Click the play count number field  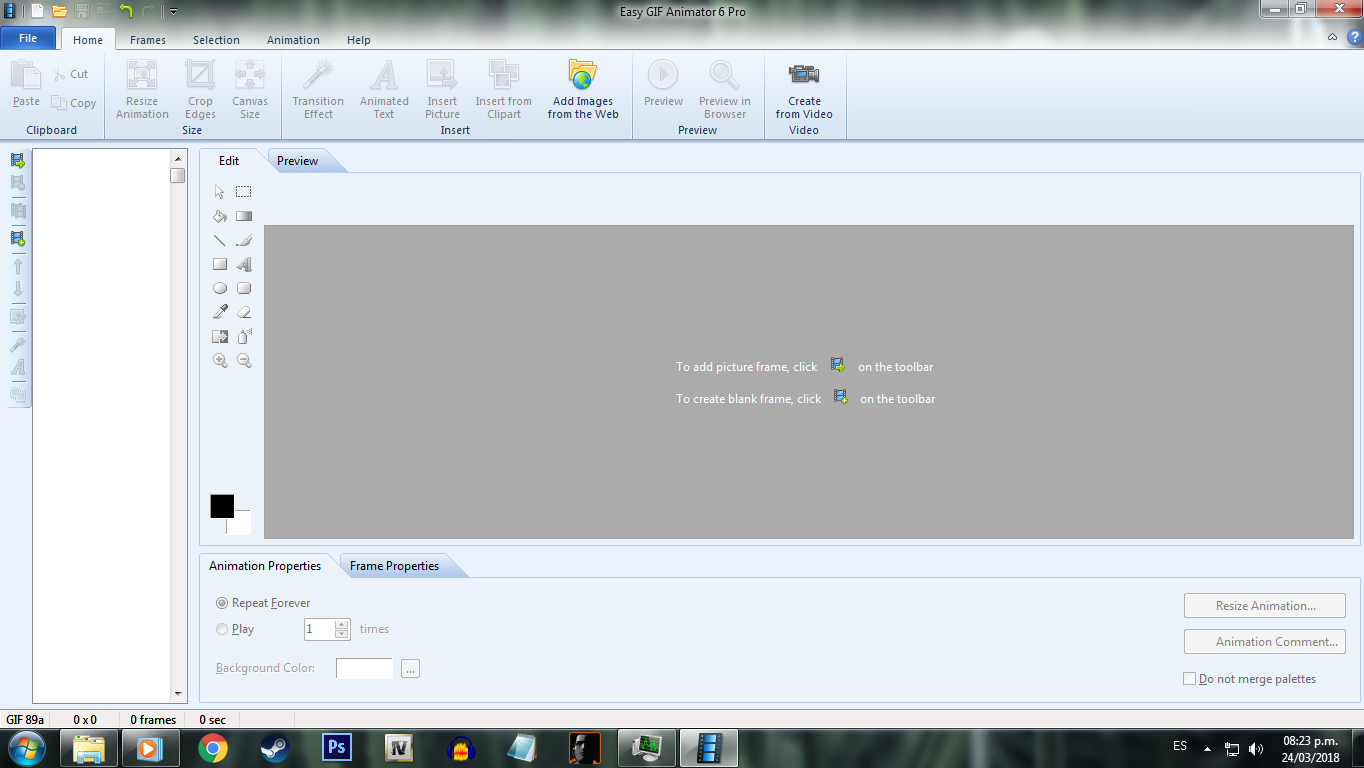click(x=319, y=629)
